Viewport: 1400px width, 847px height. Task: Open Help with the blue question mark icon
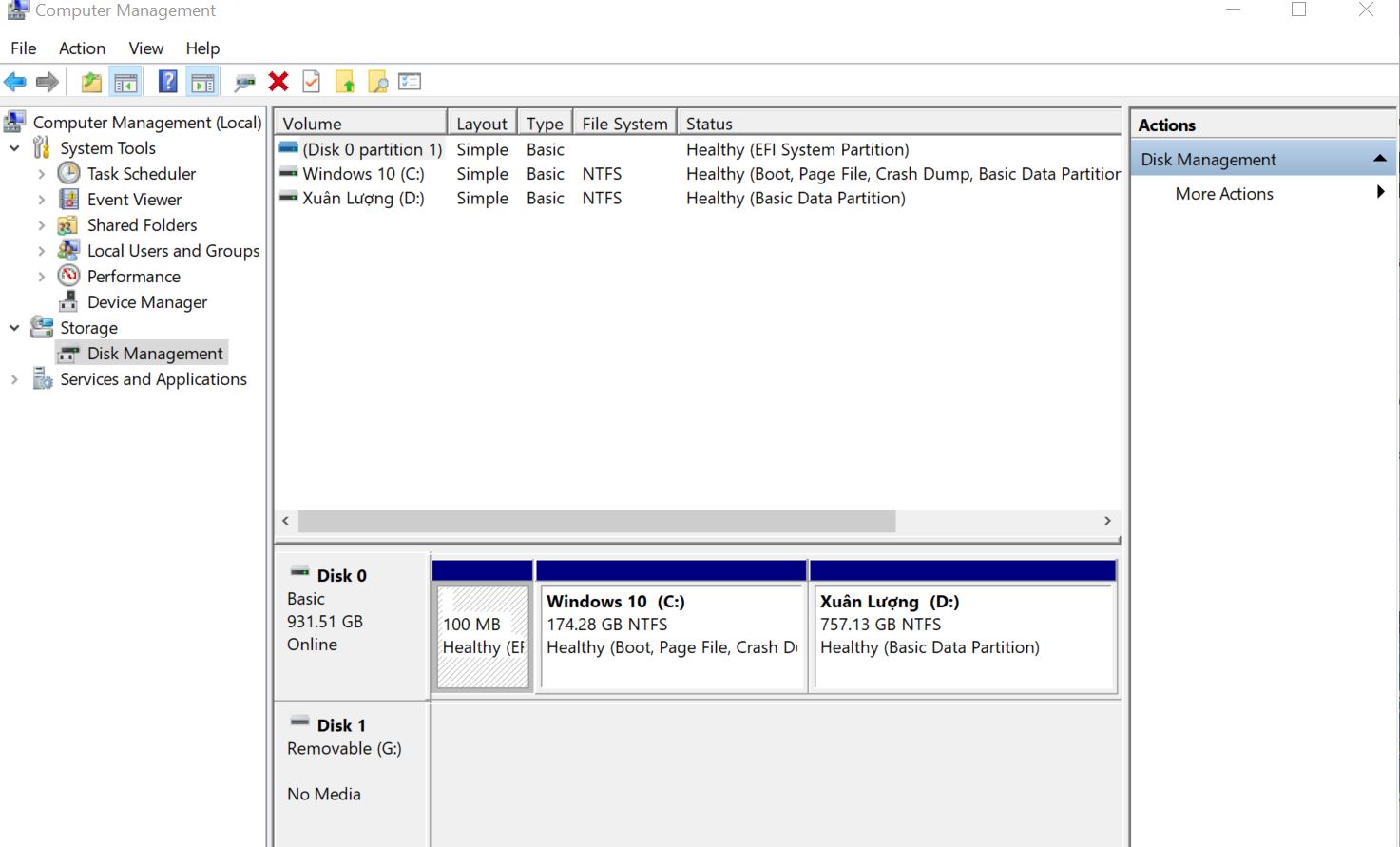167,83
